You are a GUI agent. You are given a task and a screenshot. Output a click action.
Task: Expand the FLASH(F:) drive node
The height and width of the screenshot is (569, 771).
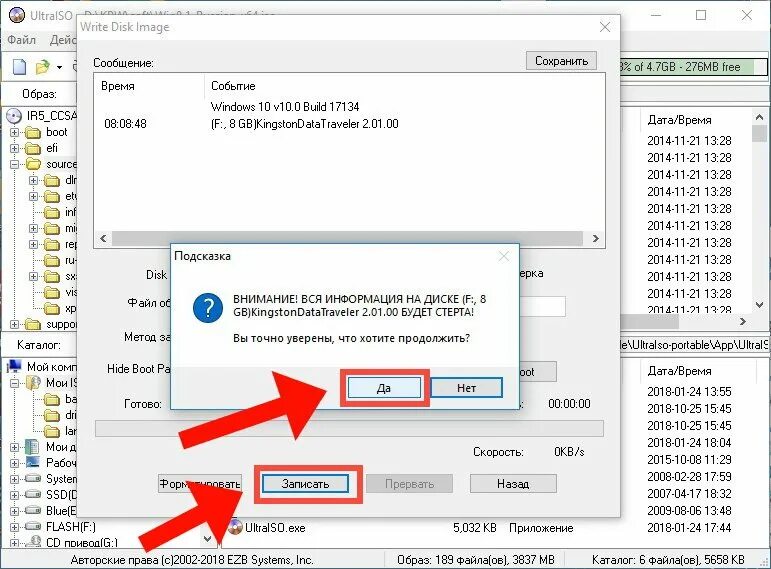(x=14, y=527)
